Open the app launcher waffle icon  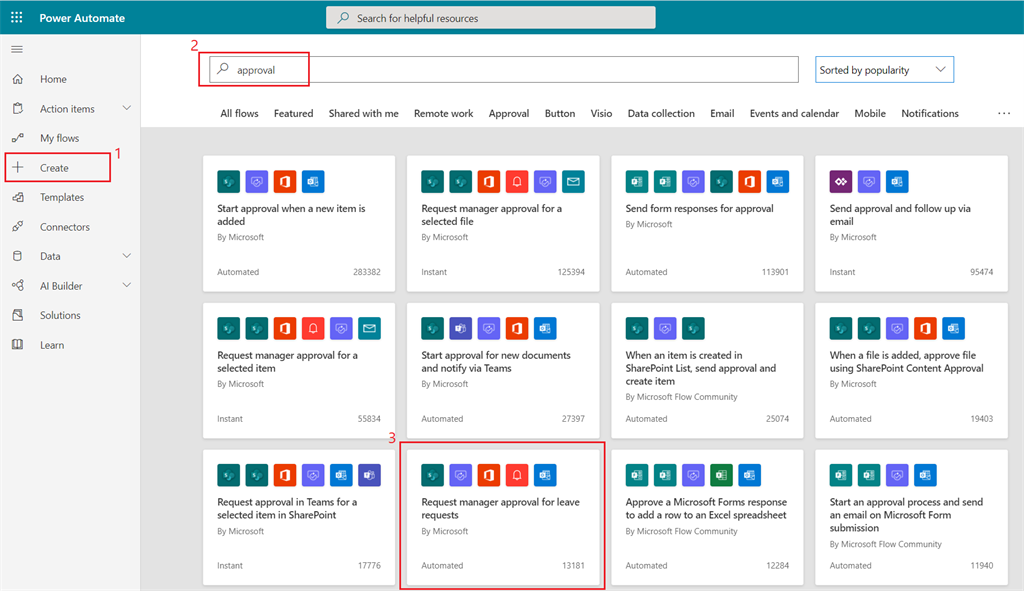17,18
